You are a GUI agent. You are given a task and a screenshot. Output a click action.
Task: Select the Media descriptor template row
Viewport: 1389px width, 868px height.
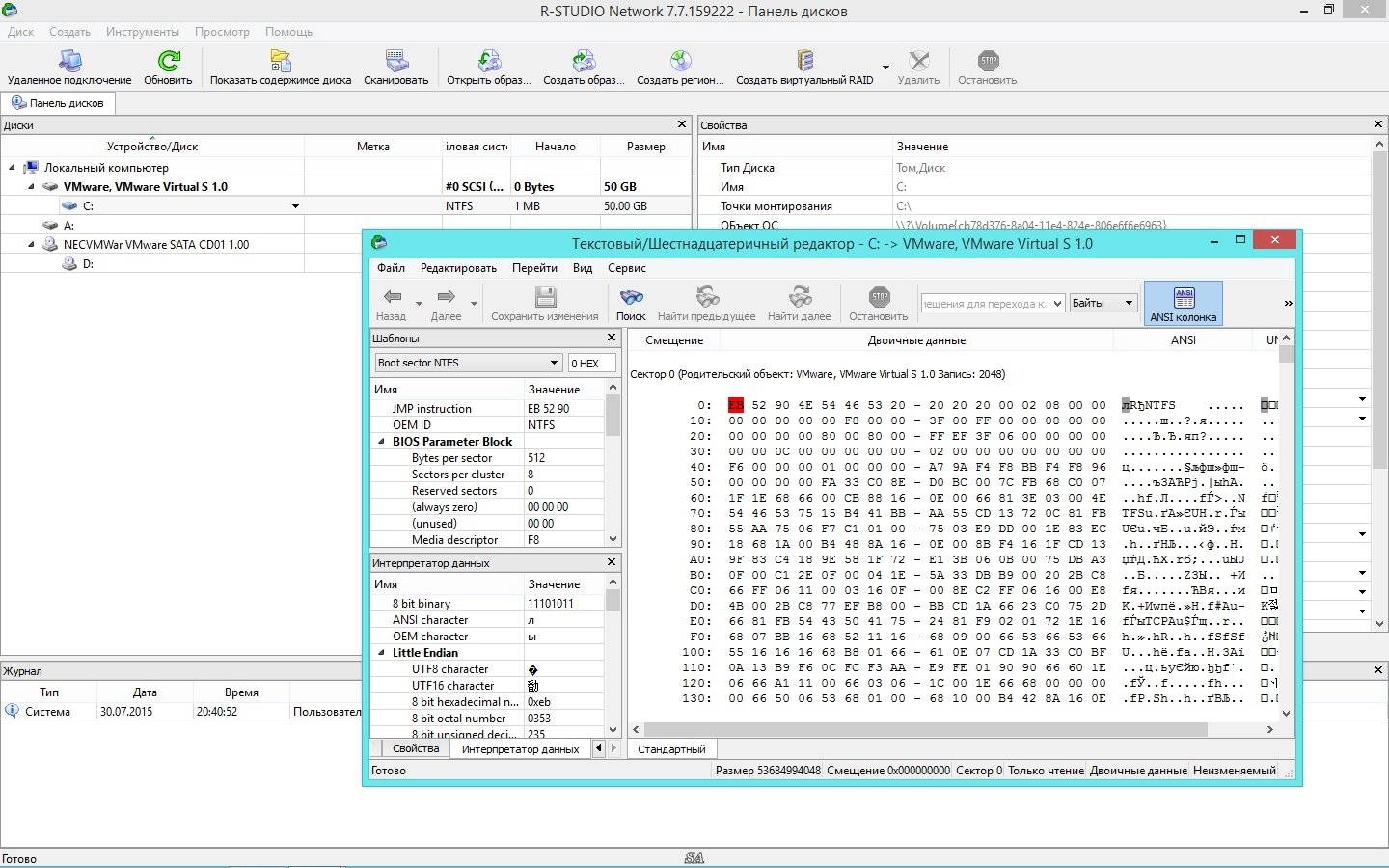[x=488, y=540]
